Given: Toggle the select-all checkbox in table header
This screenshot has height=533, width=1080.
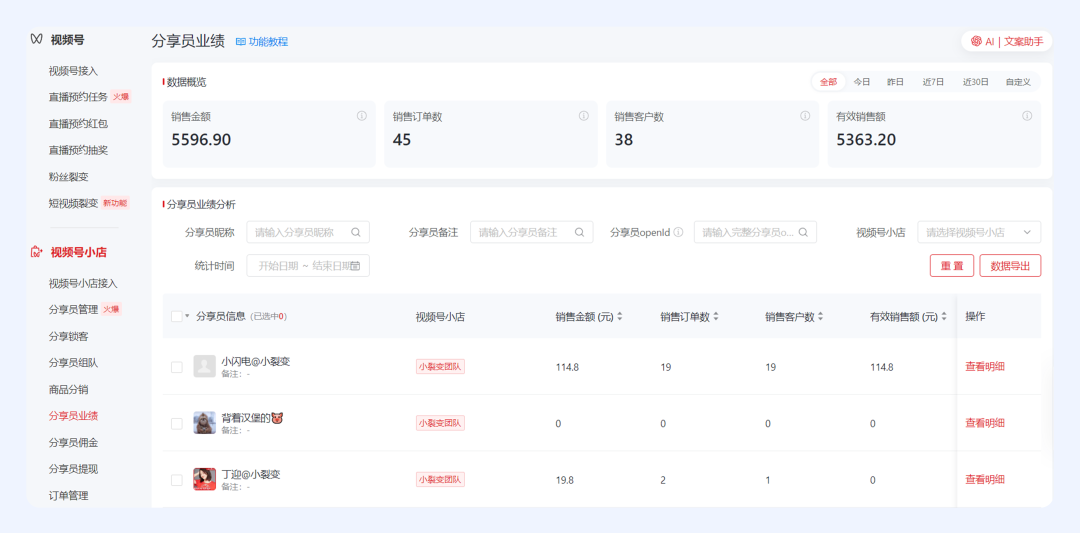Looking at the screenshot, I should point(177,317).
